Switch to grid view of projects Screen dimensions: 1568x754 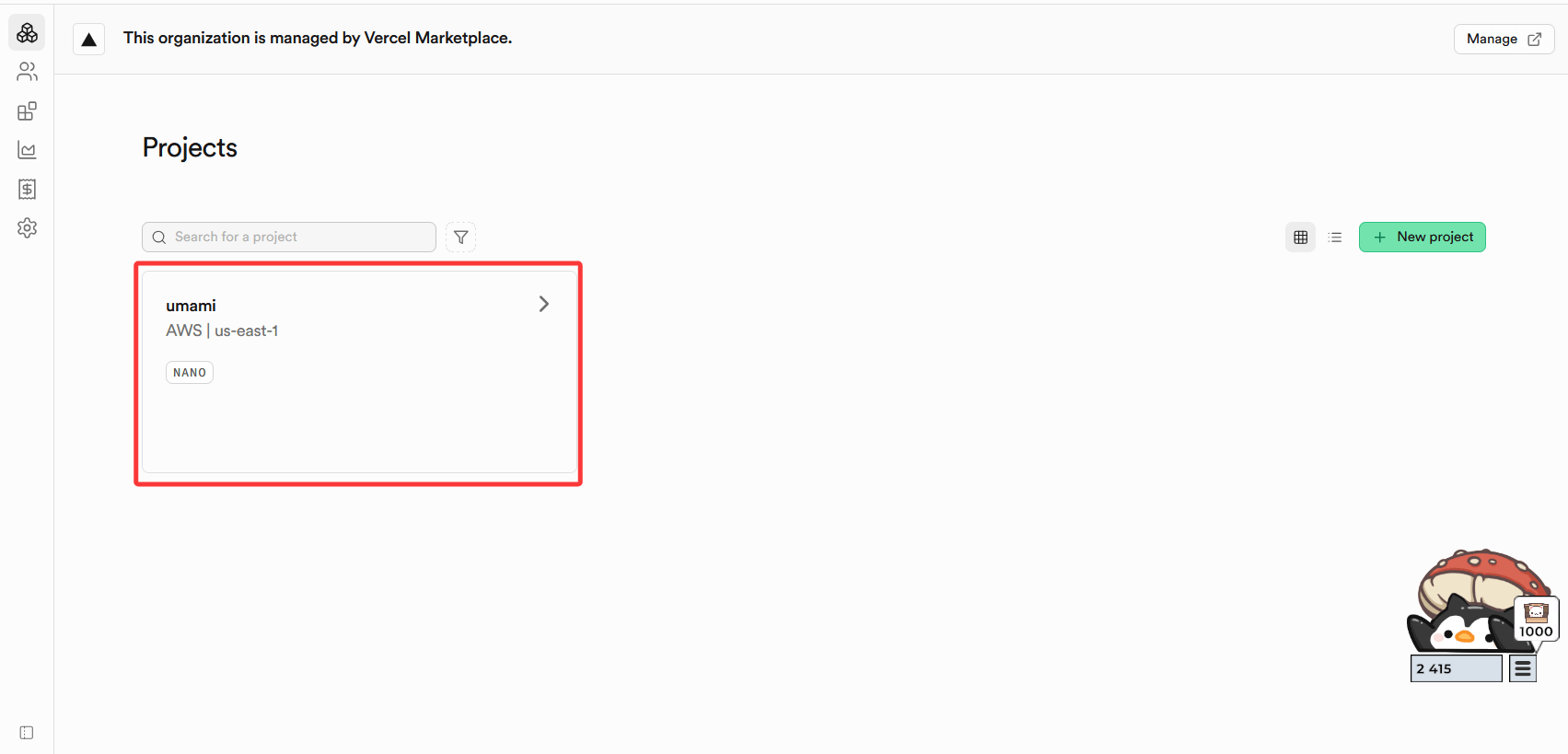(x=1300, y=238)
